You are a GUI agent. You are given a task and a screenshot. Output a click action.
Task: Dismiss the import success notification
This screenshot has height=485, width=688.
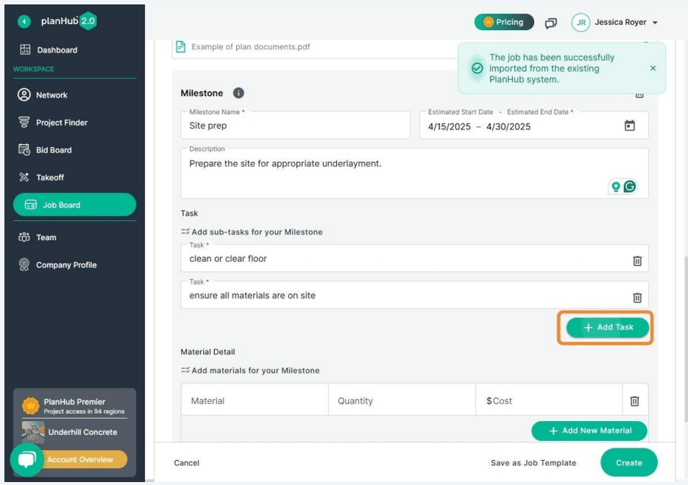653,68
